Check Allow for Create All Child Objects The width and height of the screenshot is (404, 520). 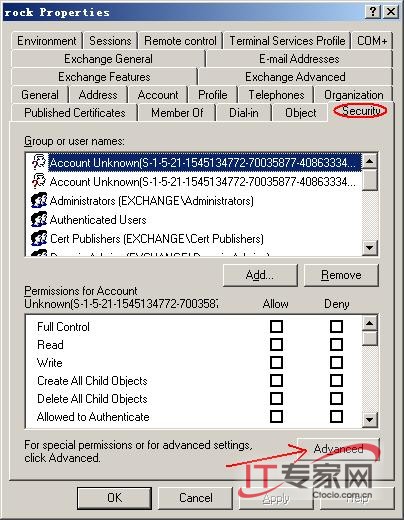(x=276, y=380)
